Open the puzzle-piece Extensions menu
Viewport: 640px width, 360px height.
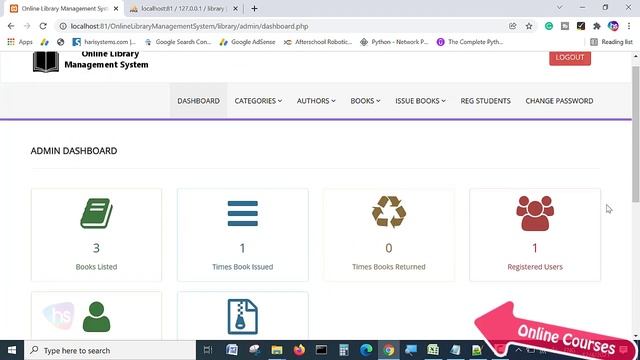(x=597, y=26)
